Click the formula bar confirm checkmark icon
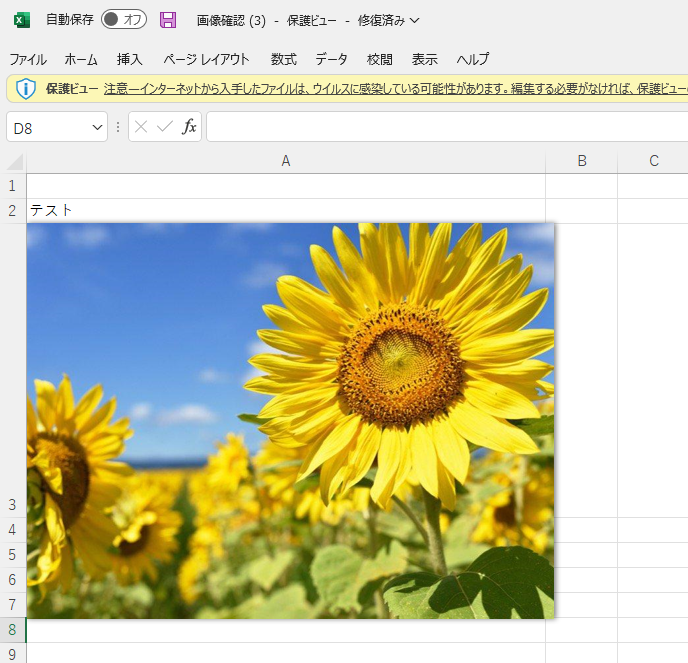Viewport: 688px width, 663px height. [x=165, y=127]
